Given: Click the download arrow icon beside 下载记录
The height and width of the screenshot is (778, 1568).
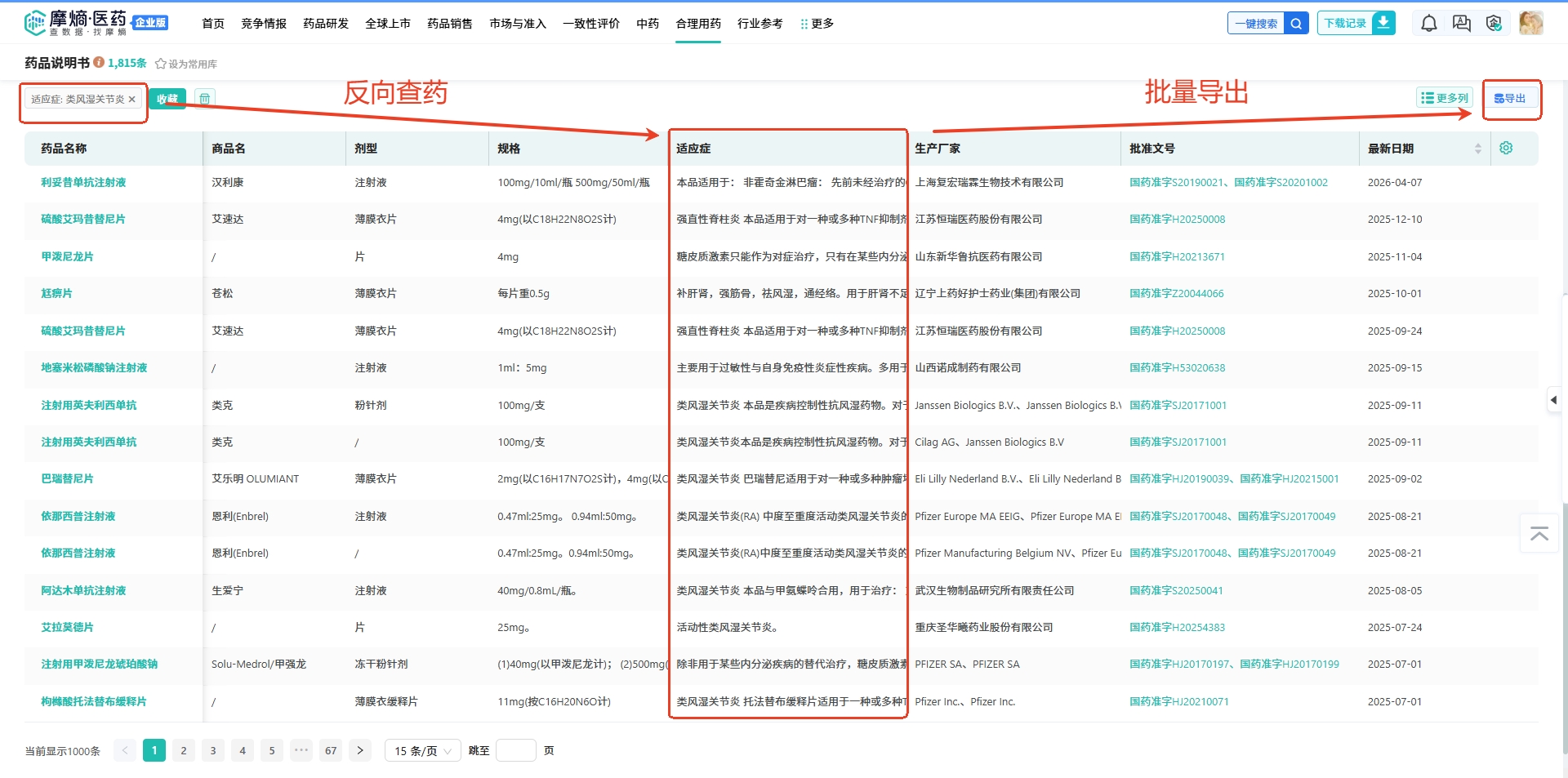Looking at the screenshot, I should point(1383,23).
